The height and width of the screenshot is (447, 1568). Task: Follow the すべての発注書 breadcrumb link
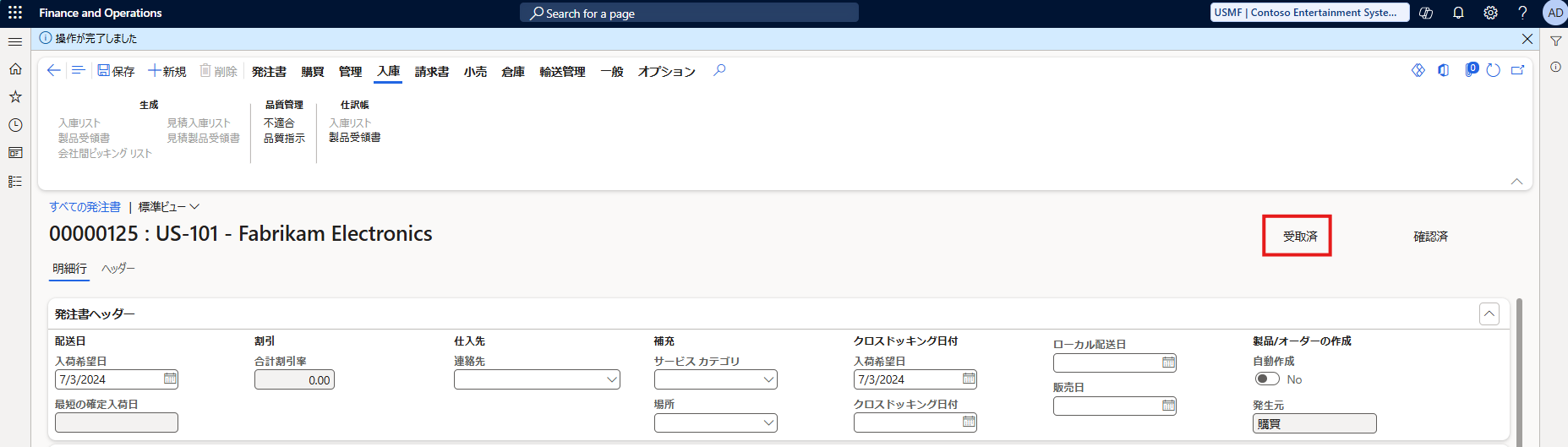[85, 207]
